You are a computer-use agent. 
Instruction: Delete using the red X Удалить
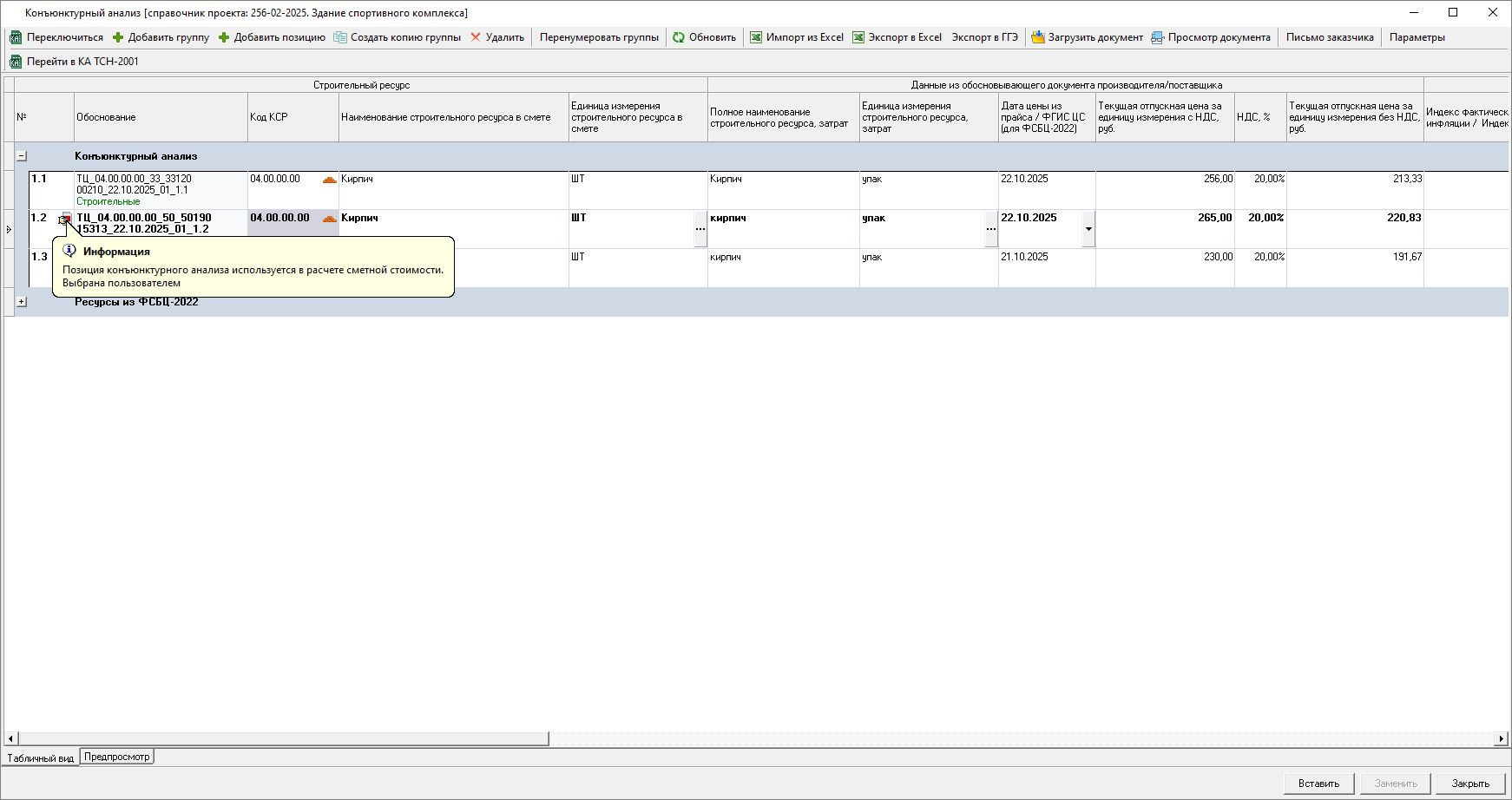(x=476, y=37)
